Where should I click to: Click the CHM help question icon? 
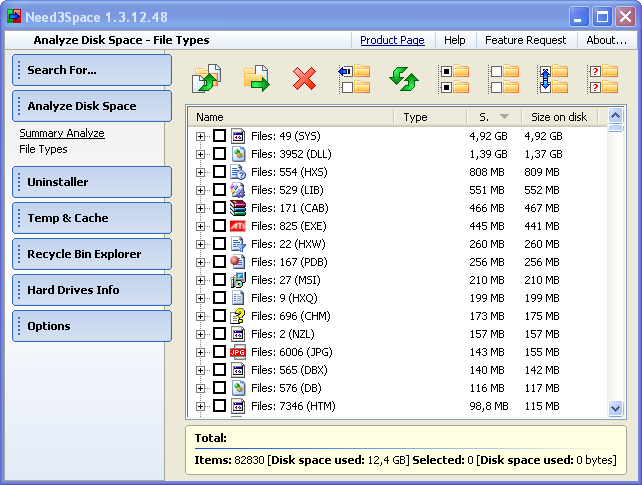[x=238, y=316]
